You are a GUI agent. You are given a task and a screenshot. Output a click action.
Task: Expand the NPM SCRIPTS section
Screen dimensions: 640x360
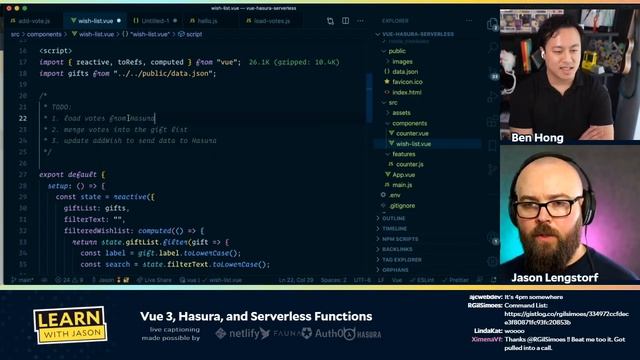coord(400,239)
